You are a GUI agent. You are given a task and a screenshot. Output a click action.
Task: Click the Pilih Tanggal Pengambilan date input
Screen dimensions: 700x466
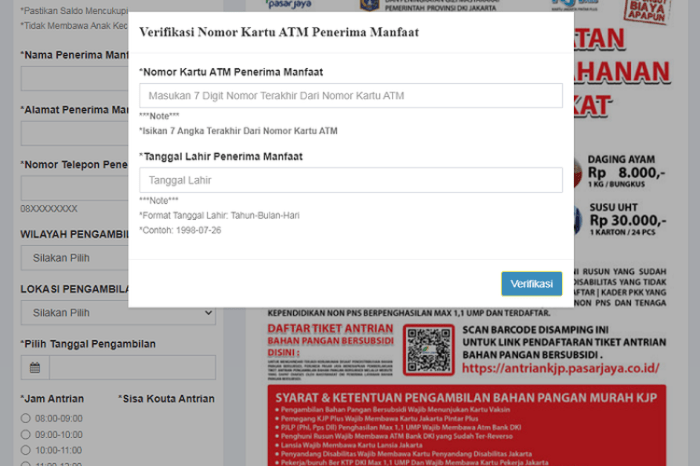coord(130,368)
